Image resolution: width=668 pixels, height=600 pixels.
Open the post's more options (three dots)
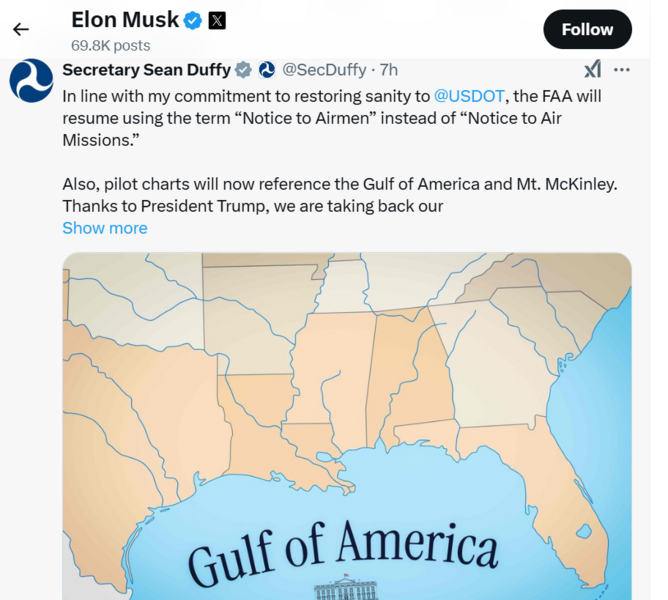click(622, 70)
